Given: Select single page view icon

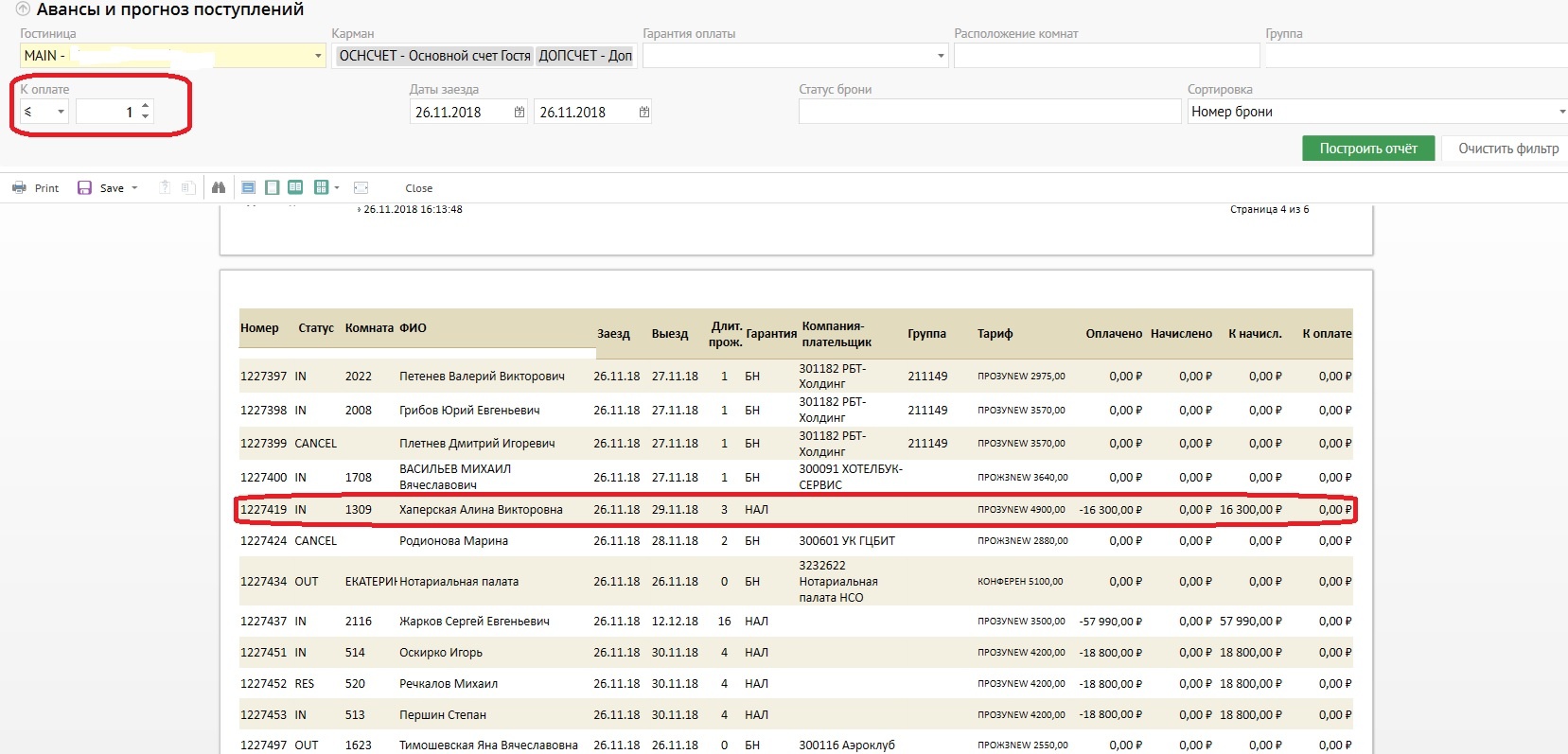Looking at the screenshot, I should coord(272,188).
